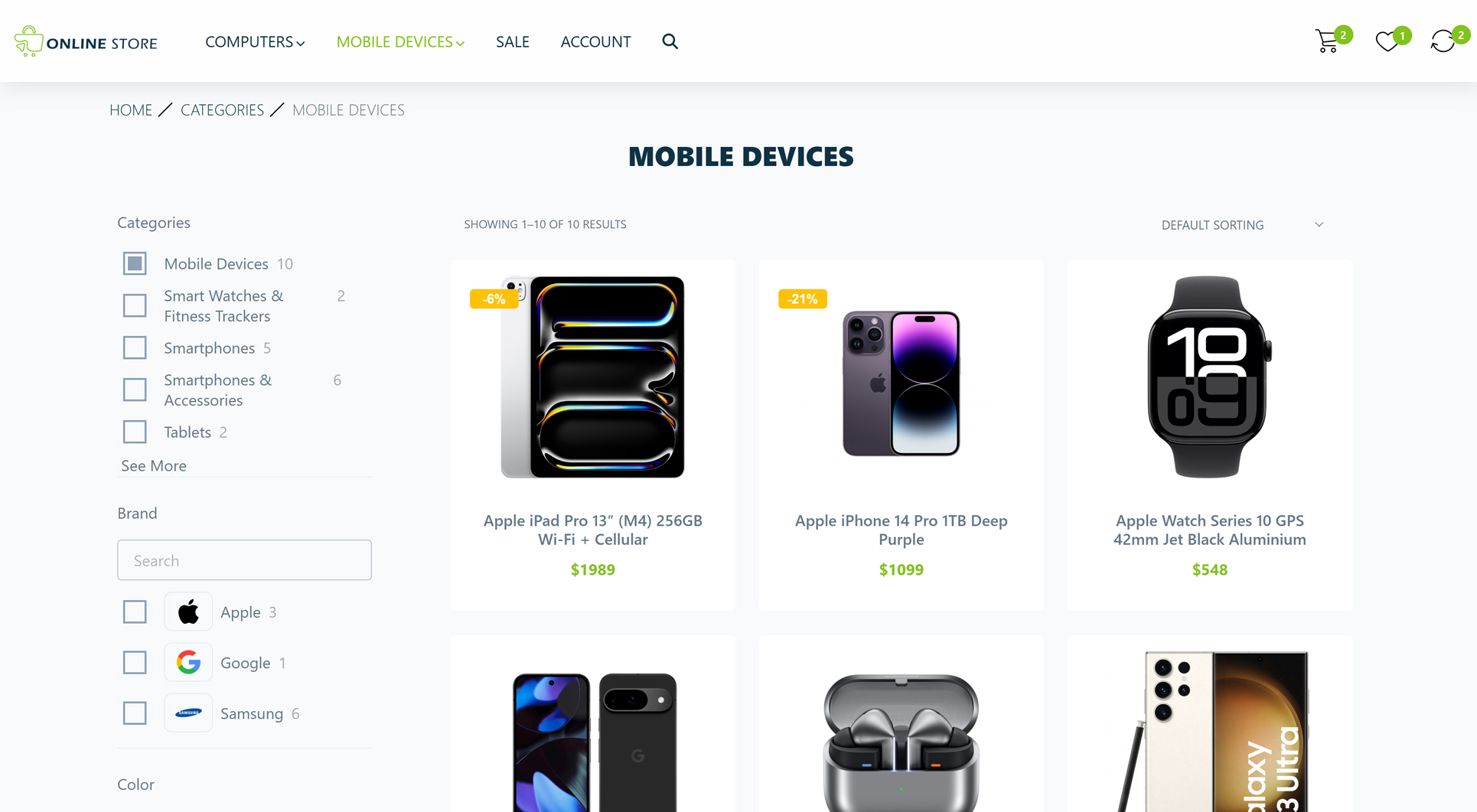Expand the Mobile Devices menu dropdown
Viewport: 1477px width, 812px height.
[x=400, y=41]
